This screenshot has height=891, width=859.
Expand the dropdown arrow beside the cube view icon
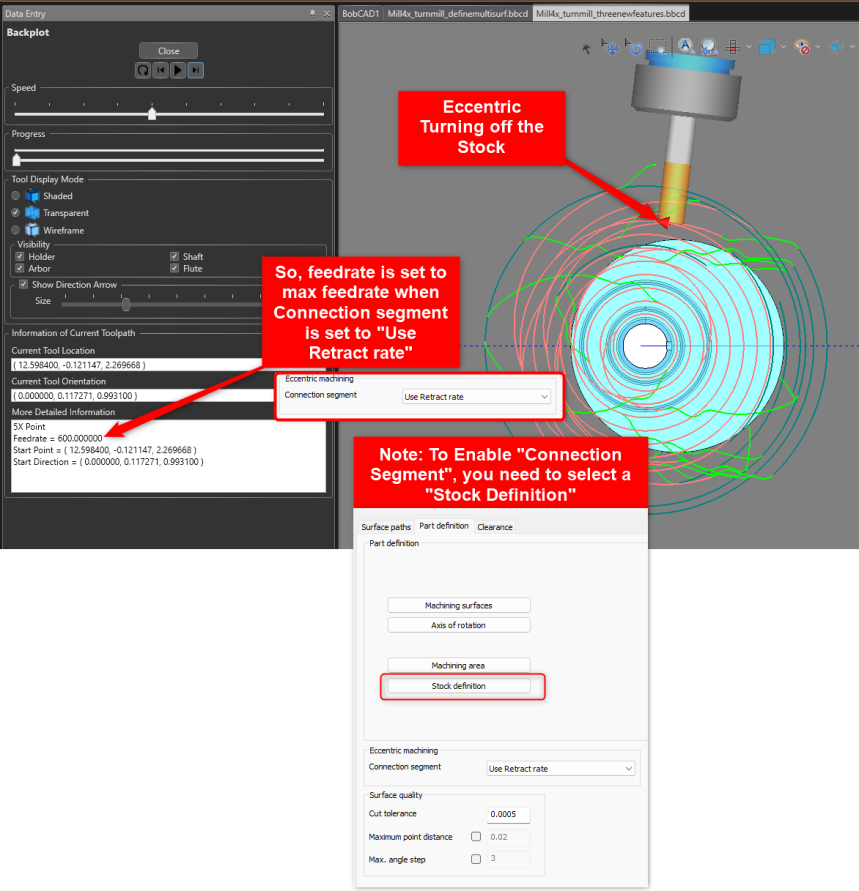click(783, 47)
